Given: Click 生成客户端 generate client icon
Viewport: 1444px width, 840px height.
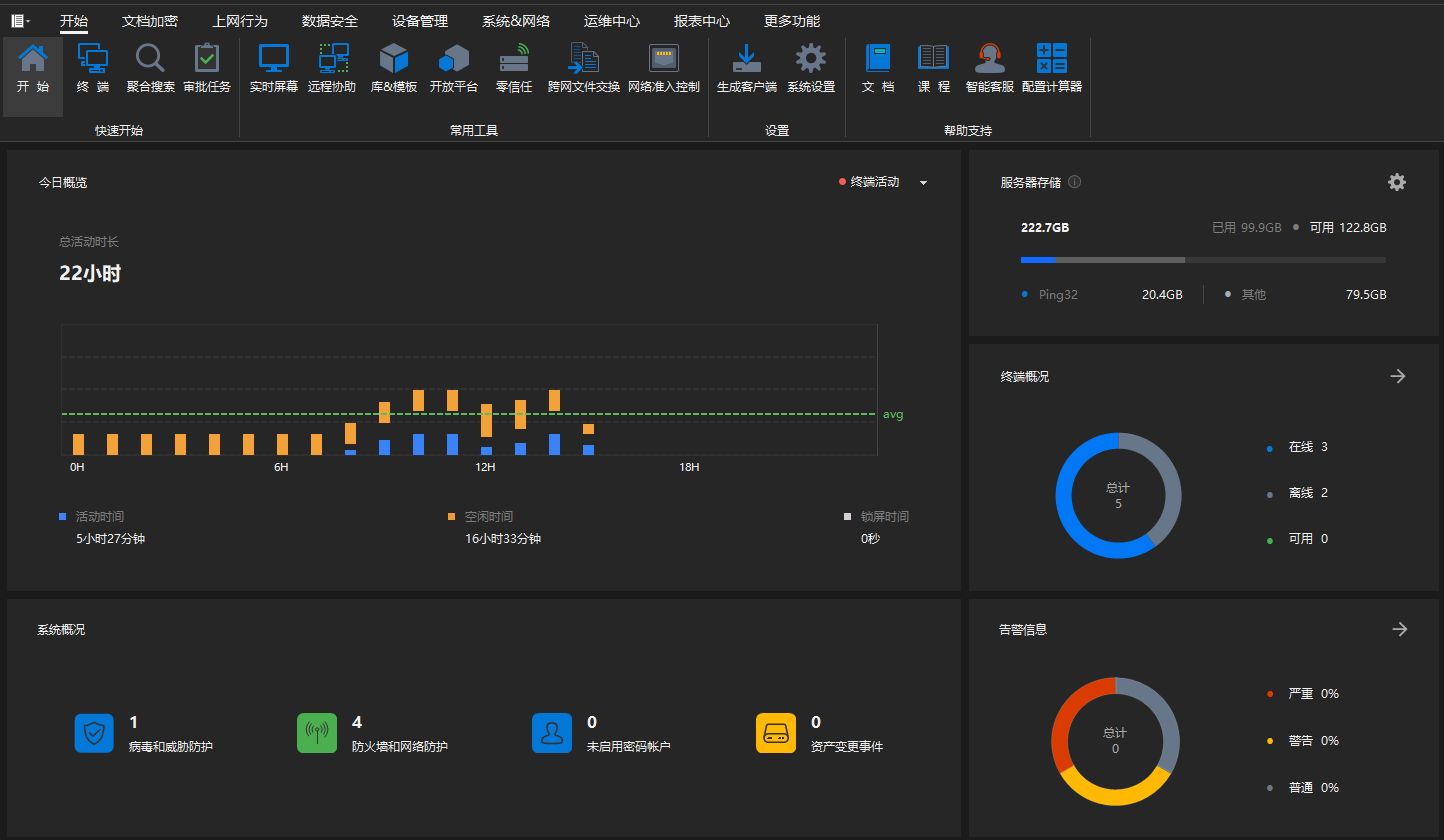Looking at the screenshot, I should pos(747,58).
